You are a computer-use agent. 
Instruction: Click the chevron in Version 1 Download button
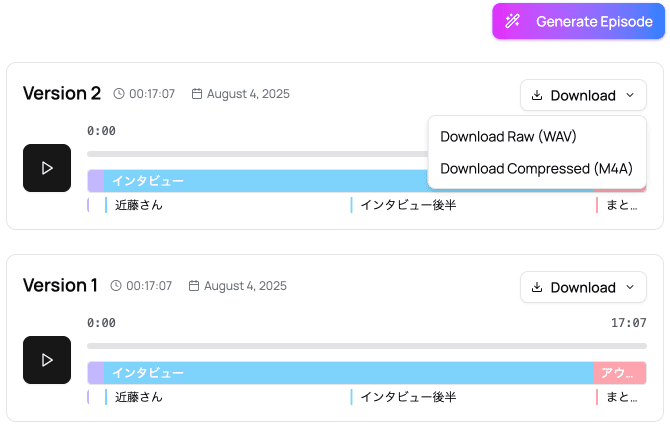630,287
